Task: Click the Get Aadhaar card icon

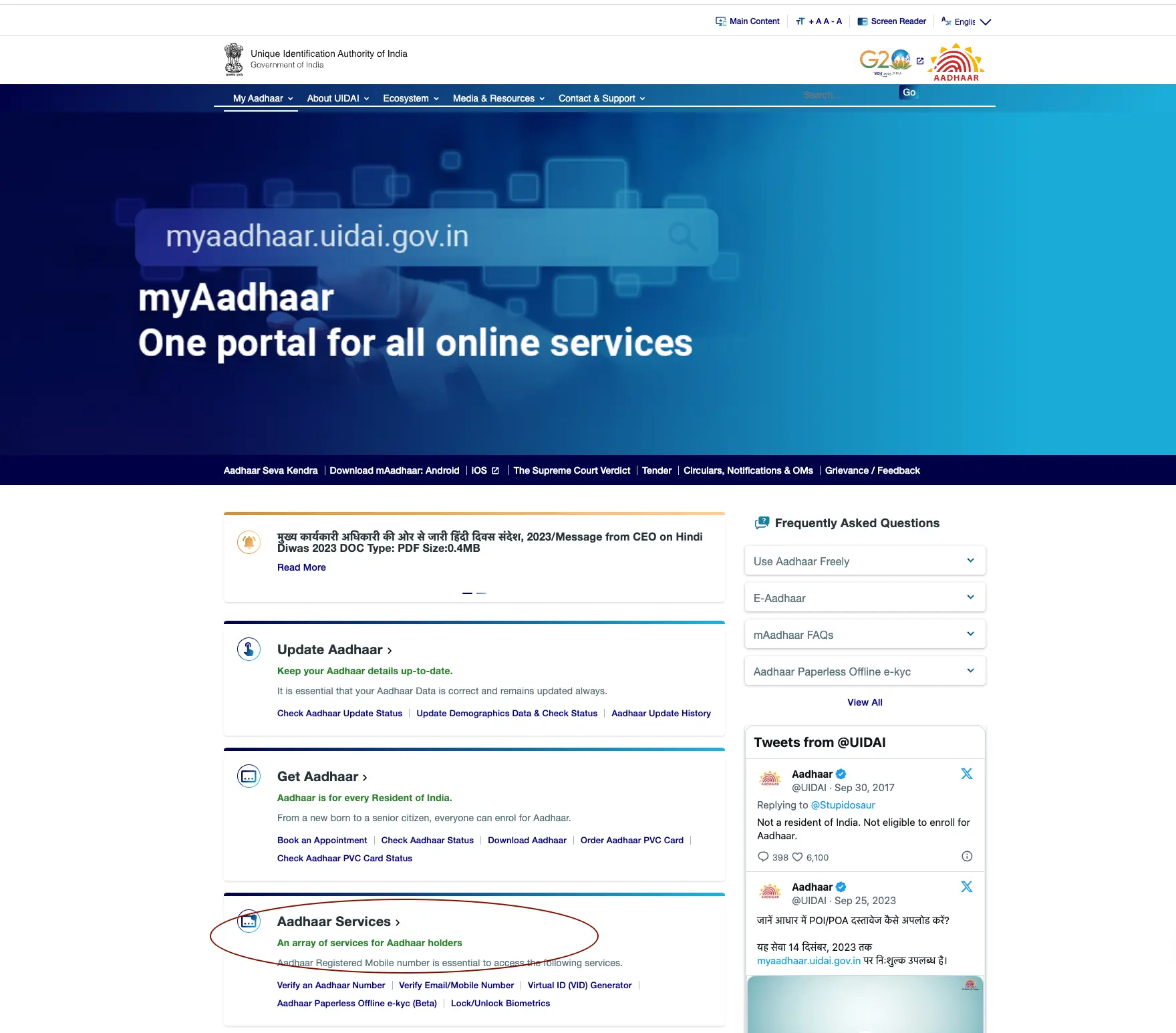Action: (x=249, y=776)
